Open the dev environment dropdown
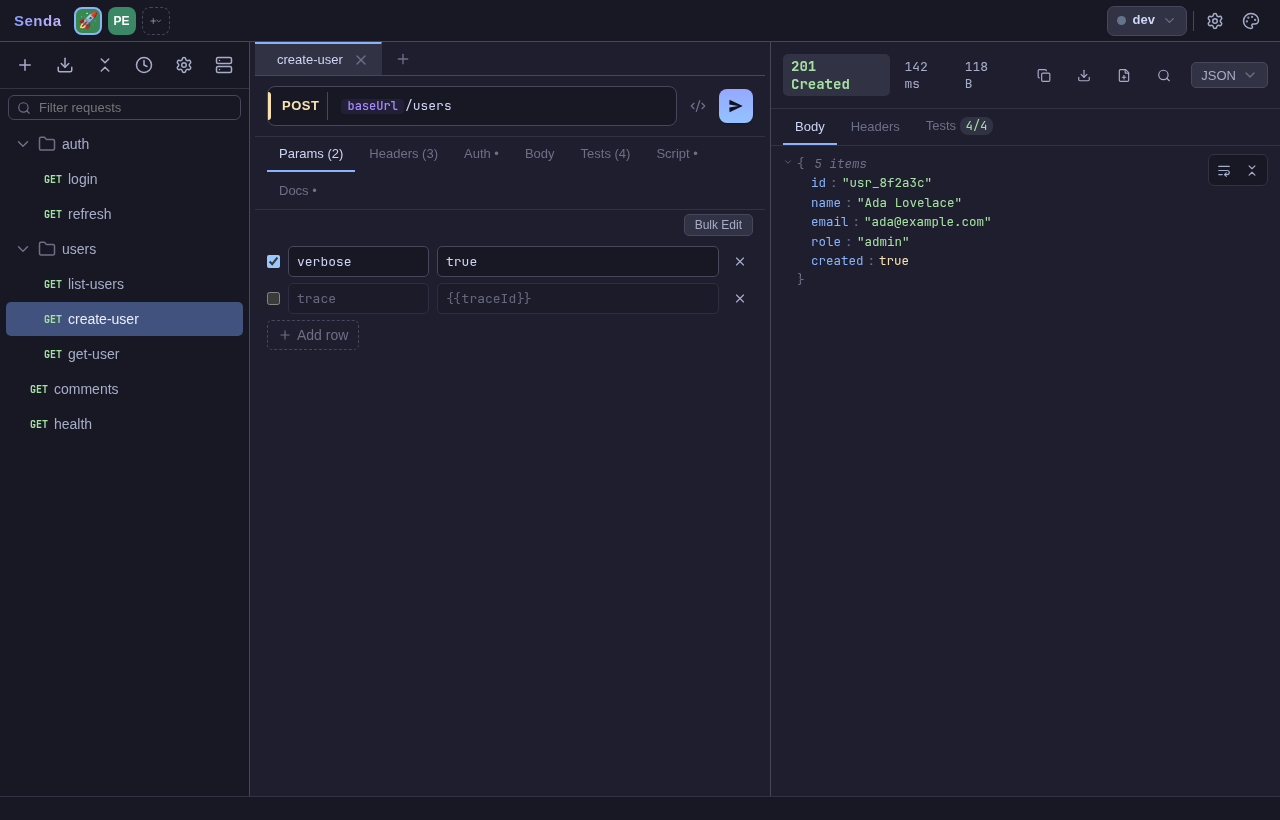The image size is (1280, 820). 1147,21
